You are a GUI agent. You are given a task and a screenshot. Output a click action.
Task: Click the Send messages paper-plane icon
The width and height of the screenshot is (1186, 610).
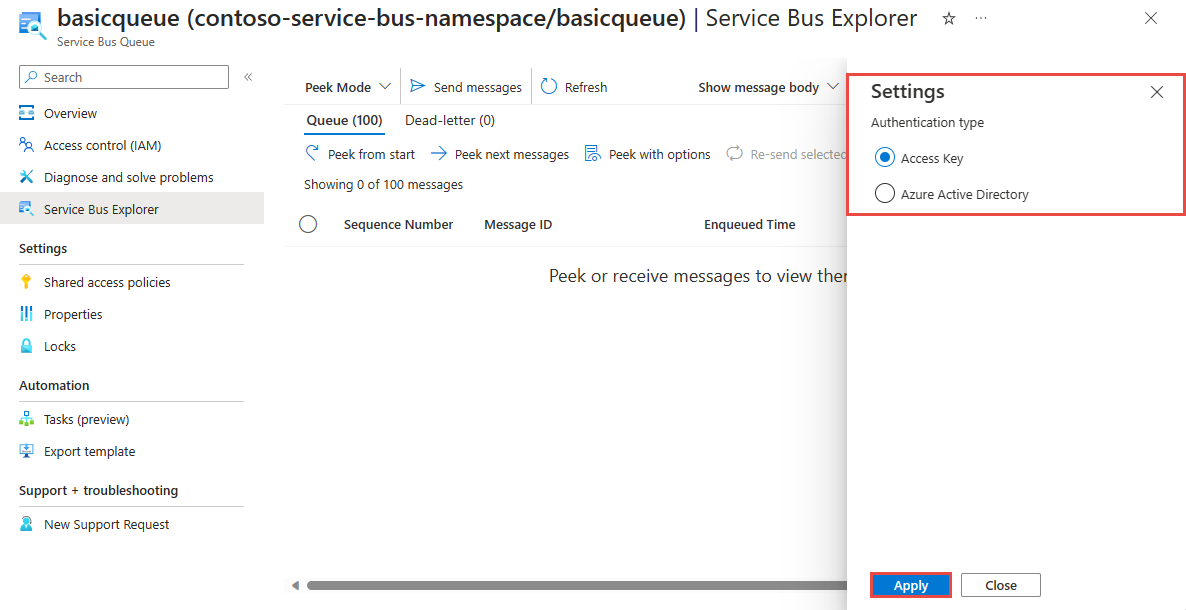coord(418,87)
